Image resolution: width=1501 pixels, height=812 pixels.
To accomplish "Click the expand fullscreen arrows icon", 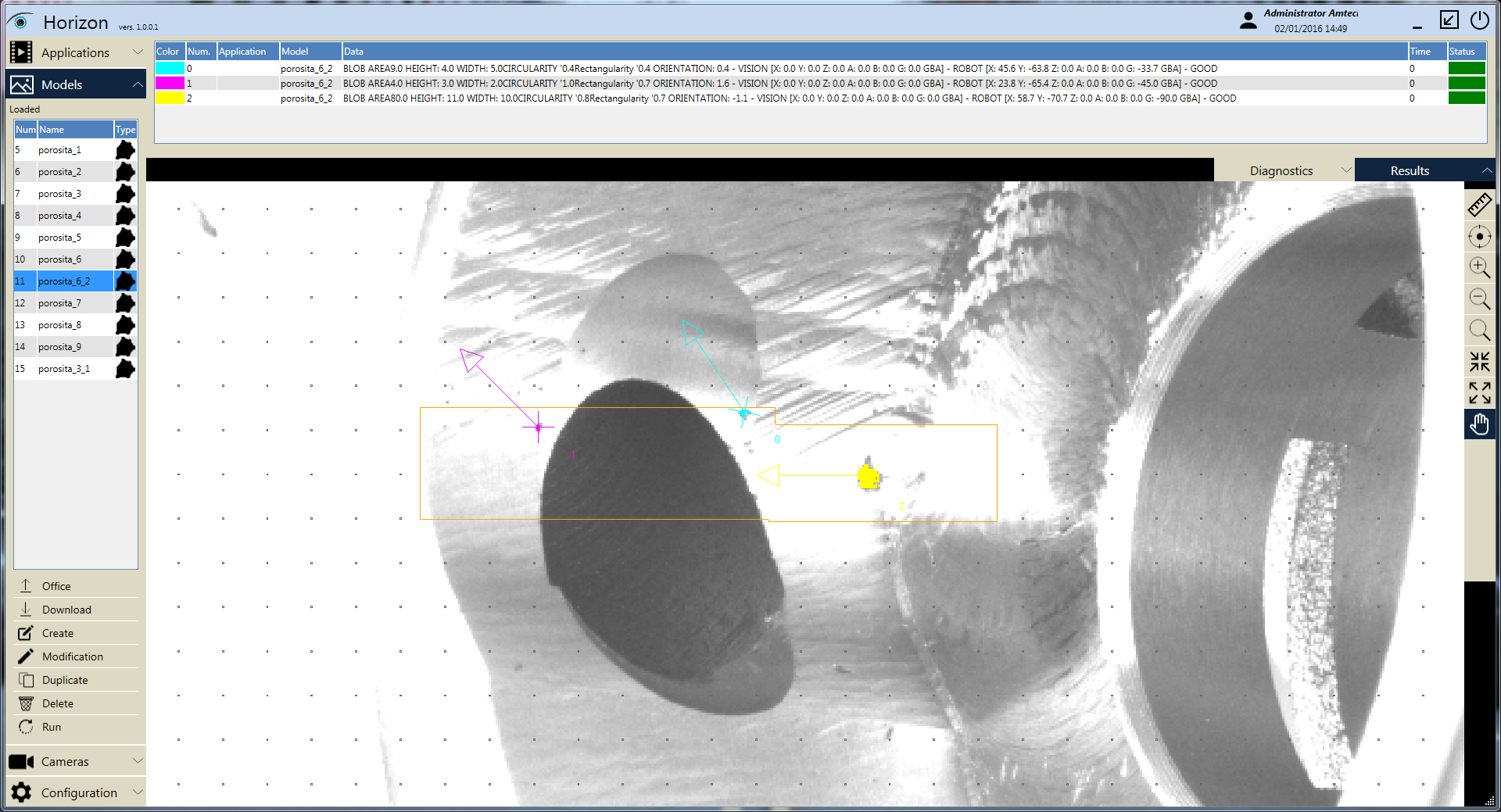I will [x=1479, y=392].
